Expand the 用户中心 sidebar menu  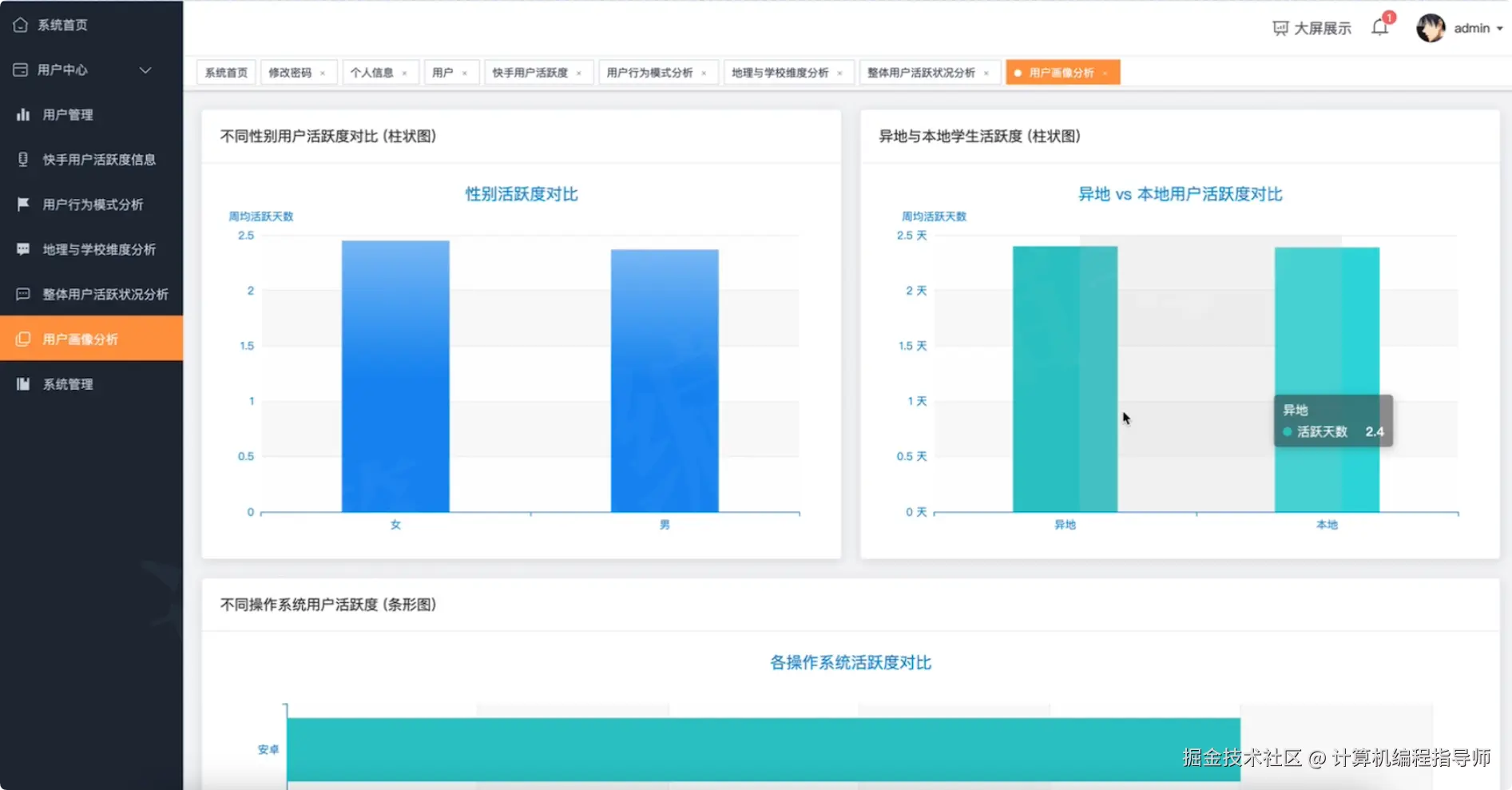[x=145, y=69]
